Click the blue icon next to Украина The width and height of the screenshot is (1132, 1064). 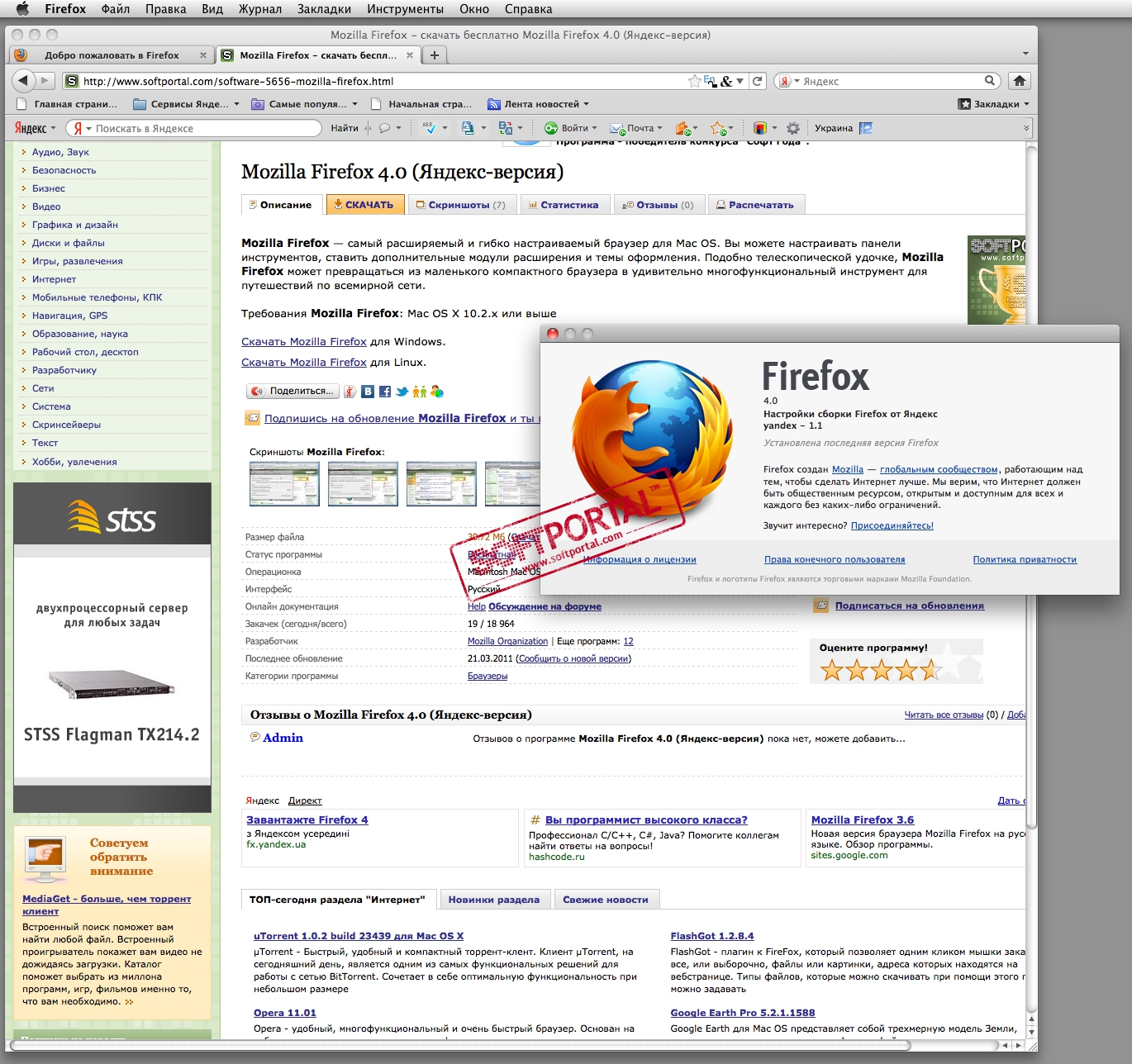coord(866,128)
